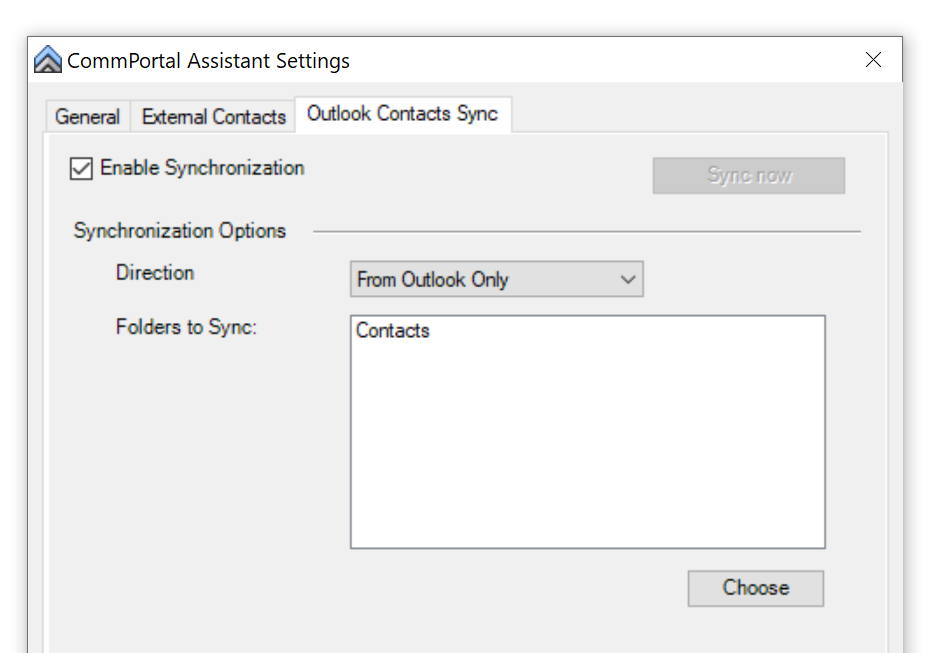This screenshot has height=653, width=941.
Task: Click the "Enable Synchronization" label text
Action: coord(202,168)
